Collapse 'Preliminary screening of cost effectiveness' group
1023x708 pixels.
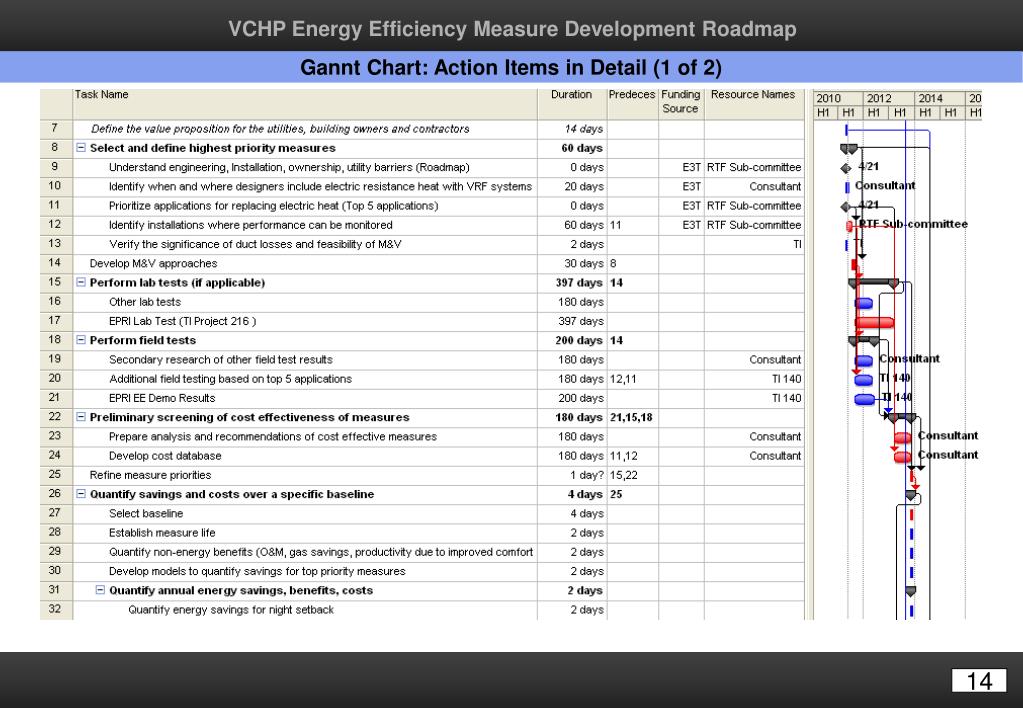pos(81,417)
